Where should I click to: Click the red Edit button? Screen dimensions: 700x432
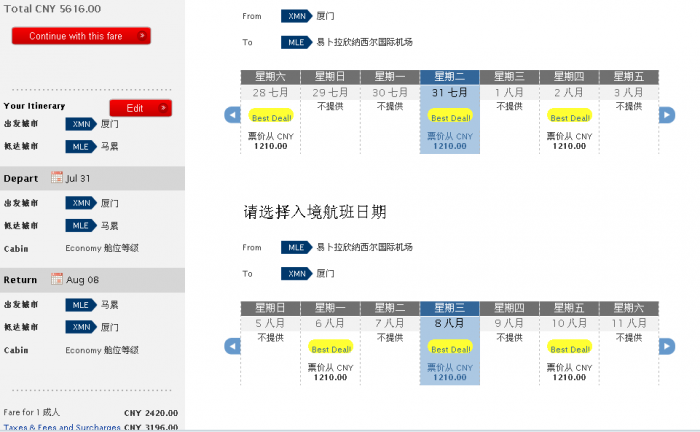[x=140, y=108]
